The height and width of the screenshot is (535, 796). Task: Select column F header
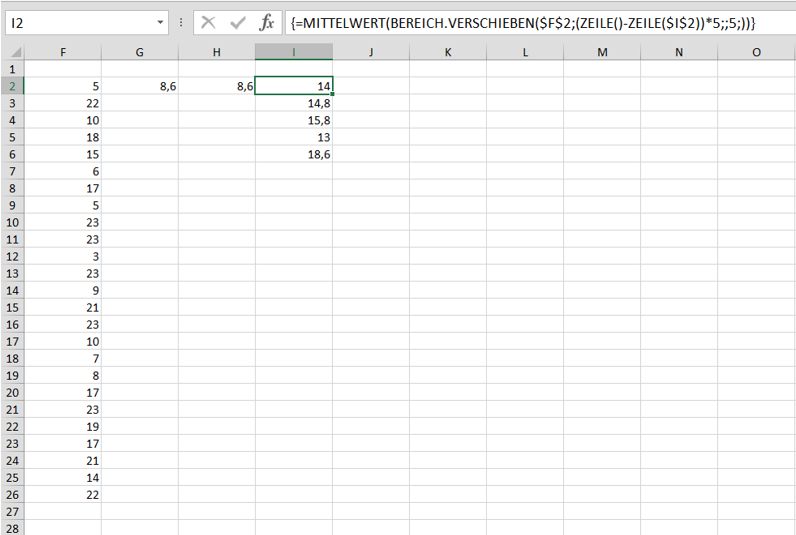click(x=63, y=52)
